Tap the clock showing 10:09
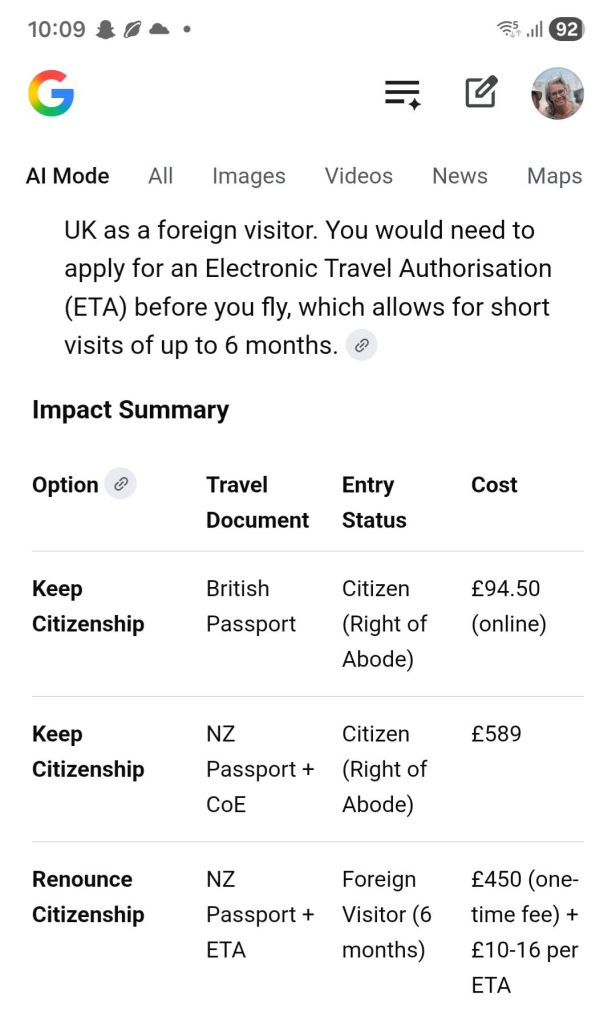The height and width of the screenshot is (1023, 616). coord(56,30)
